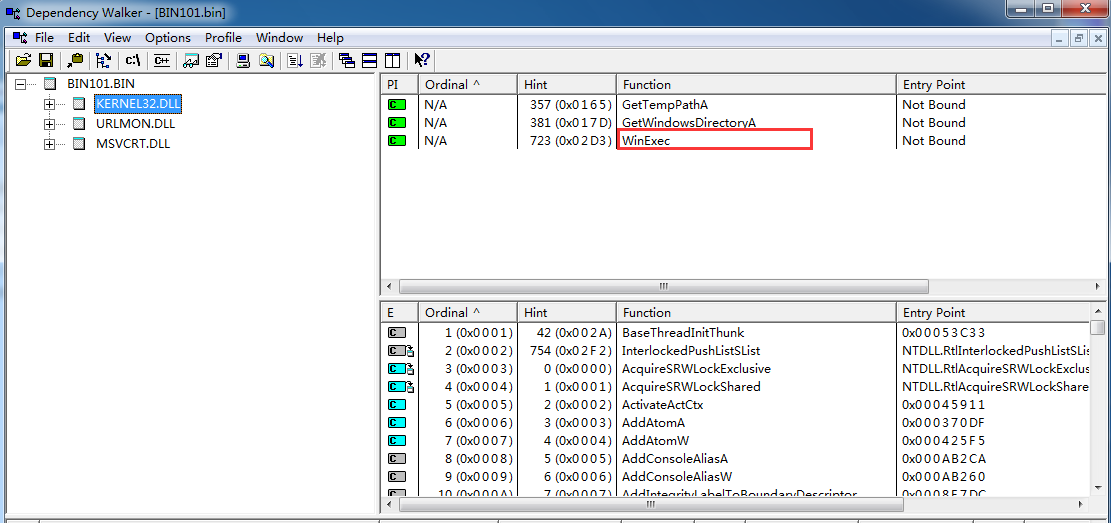Select MSVCRT.DLL in the module tree
The height and width of the screenshot is (523, 1111).
[x=133, y=144]
